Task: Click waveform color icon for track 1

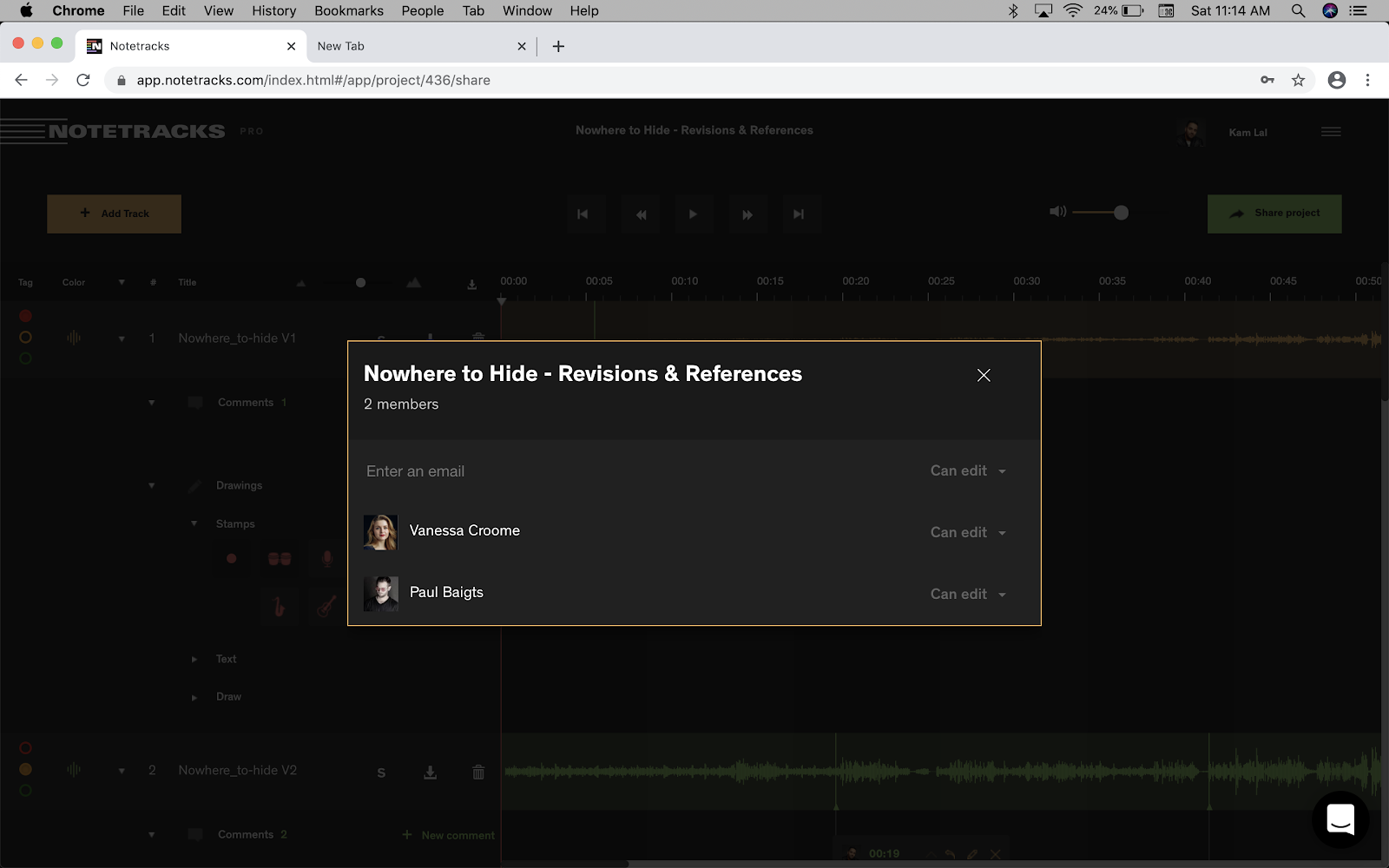Action: (74, 338)
